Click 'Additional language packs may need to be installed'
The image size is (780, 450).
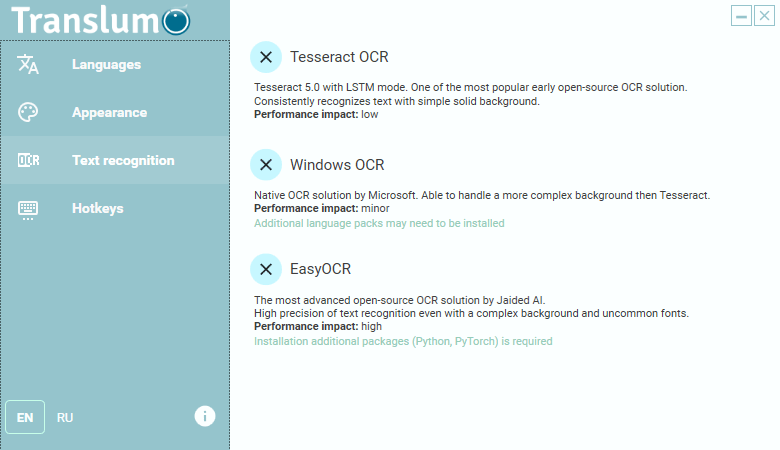pos(379,223)
